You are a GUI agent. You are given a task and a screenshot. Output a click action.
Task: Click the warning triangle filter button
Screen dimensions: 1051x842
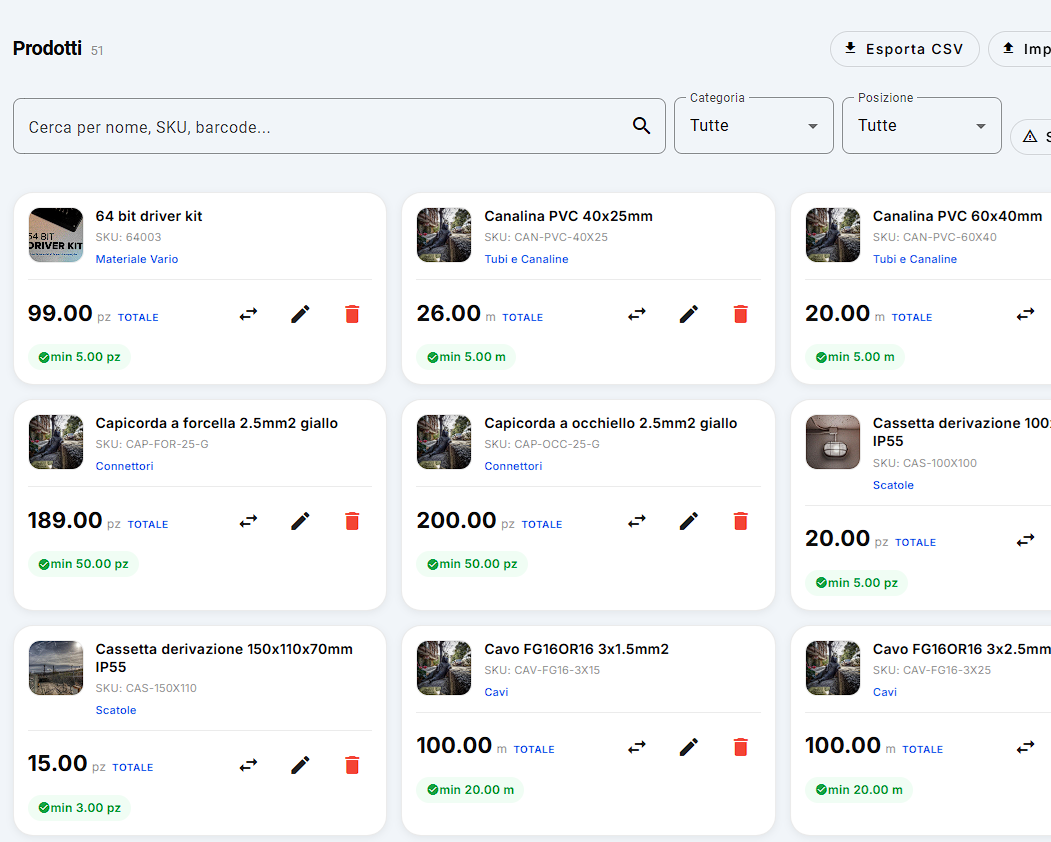tap(1032, 137)
